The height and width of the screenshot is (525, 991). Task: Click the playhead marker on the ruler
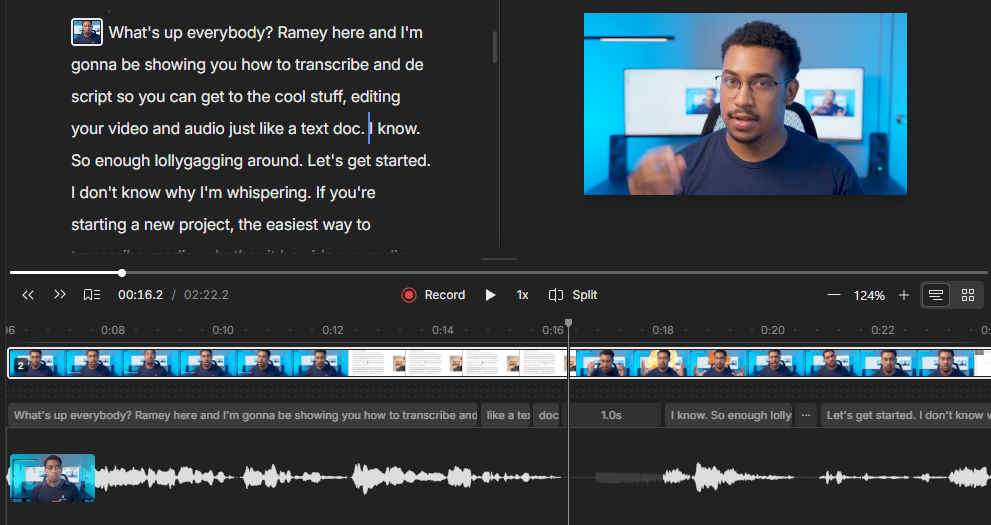point(568,324)
